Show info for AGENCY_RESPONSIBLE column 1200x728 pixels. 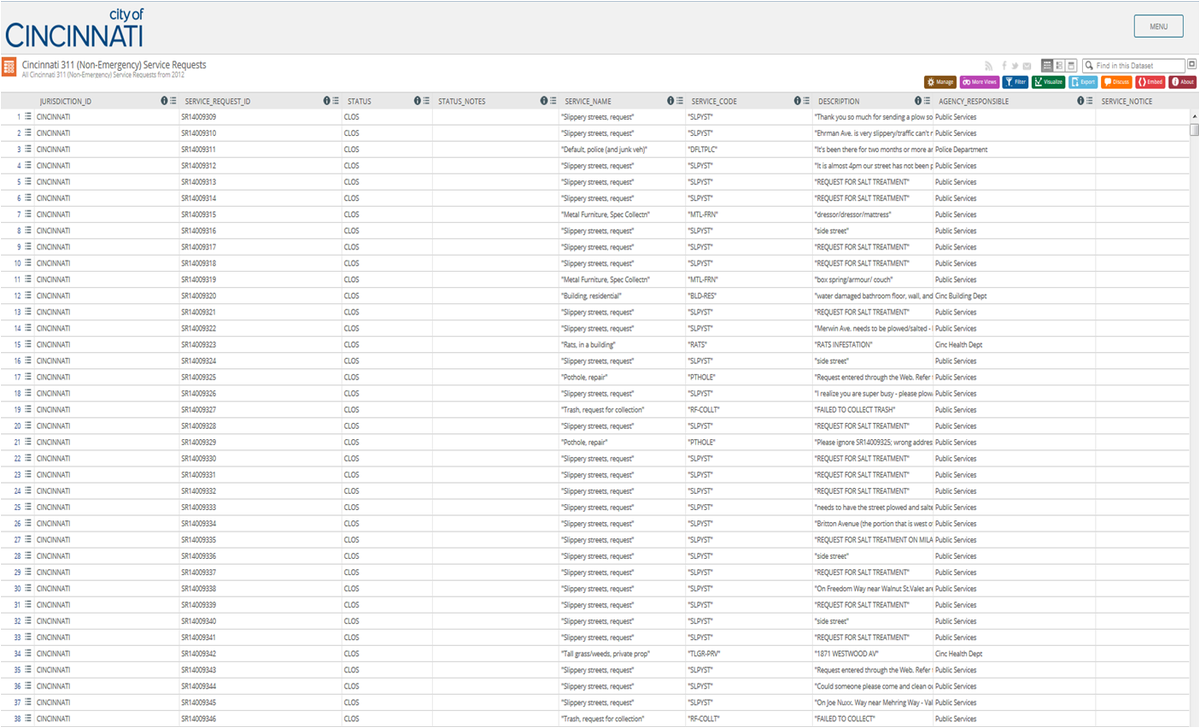[x=1080, y=101]
